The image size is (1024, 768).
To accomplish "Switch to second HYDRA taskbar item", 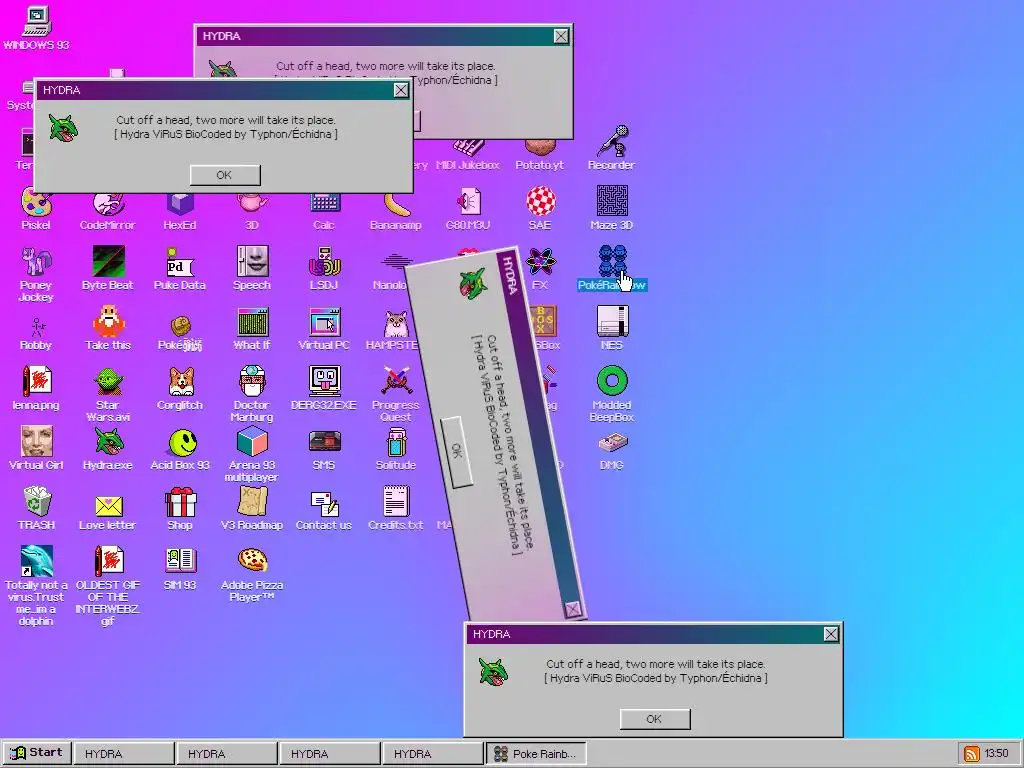I will [227, 754].
